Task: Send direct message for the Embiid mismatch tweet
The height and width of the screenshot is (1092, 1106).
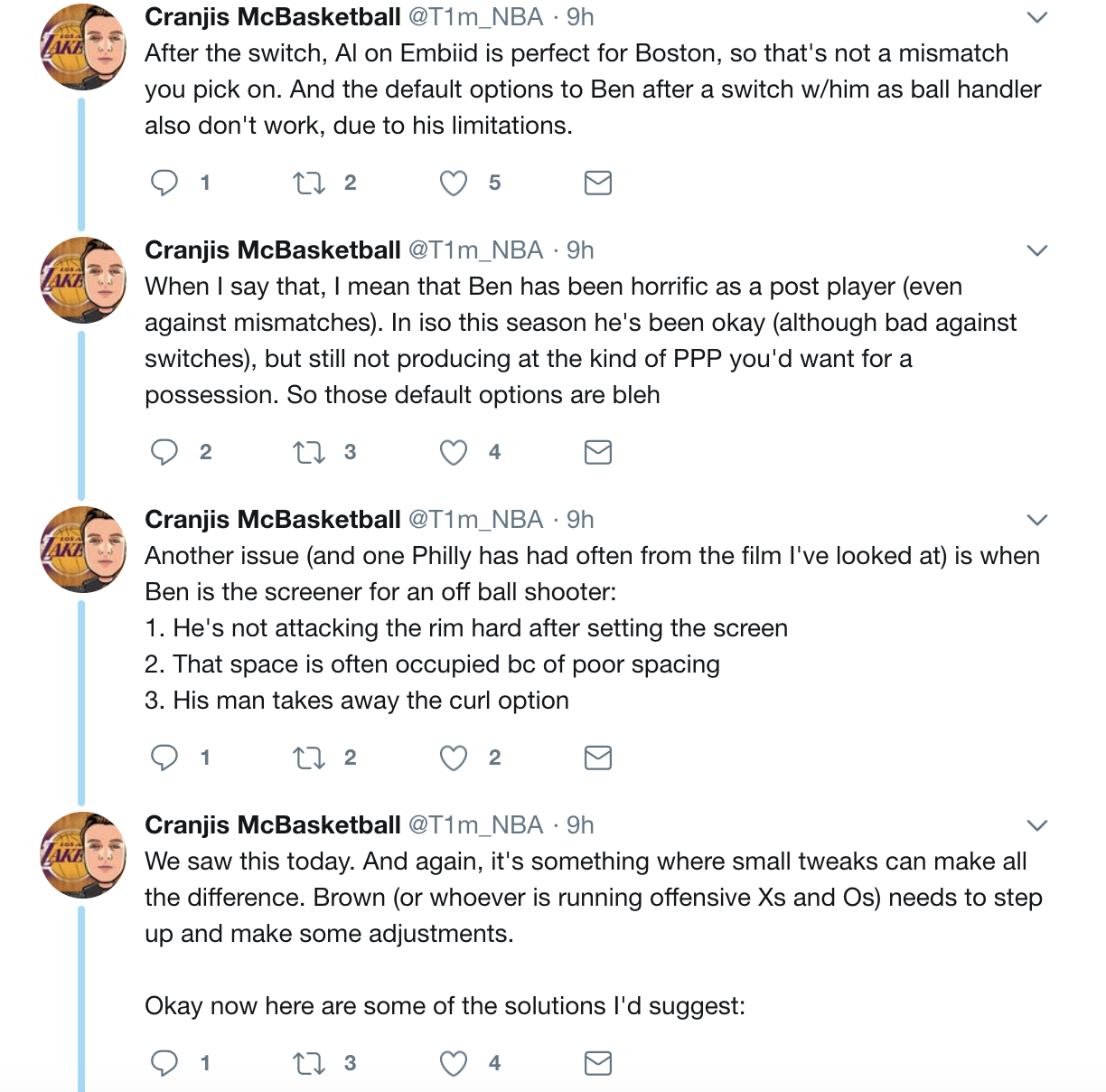Action: [598, 183]
